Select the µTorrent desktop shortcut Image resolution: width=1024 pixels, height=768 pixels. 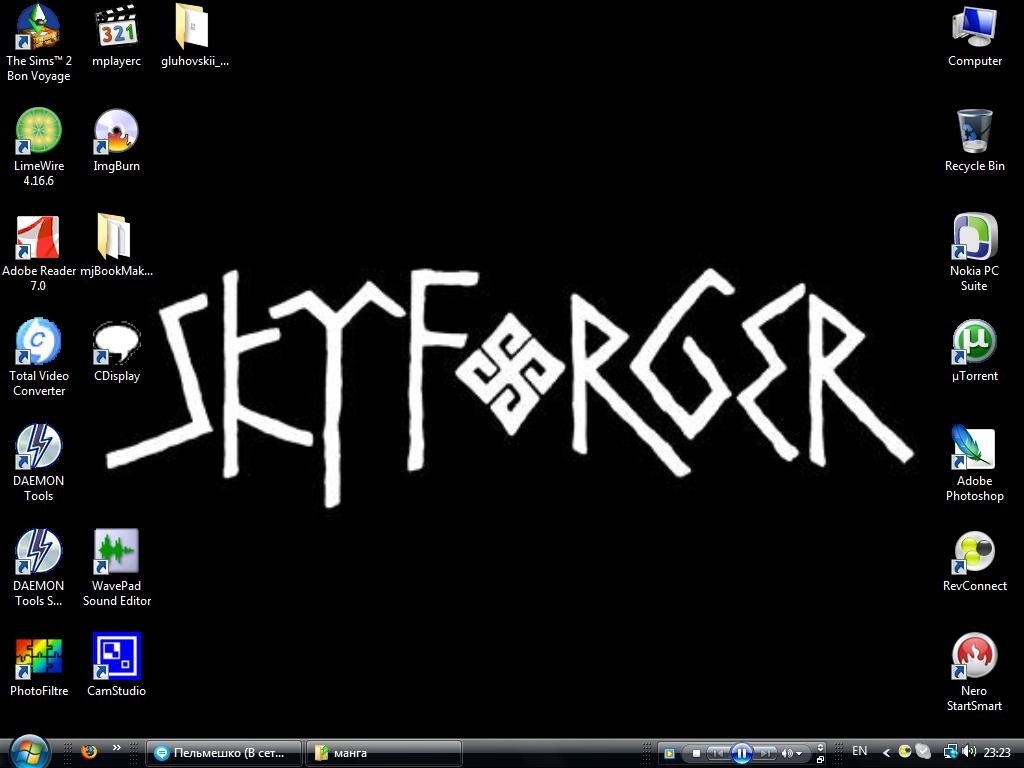pos(974,351)
